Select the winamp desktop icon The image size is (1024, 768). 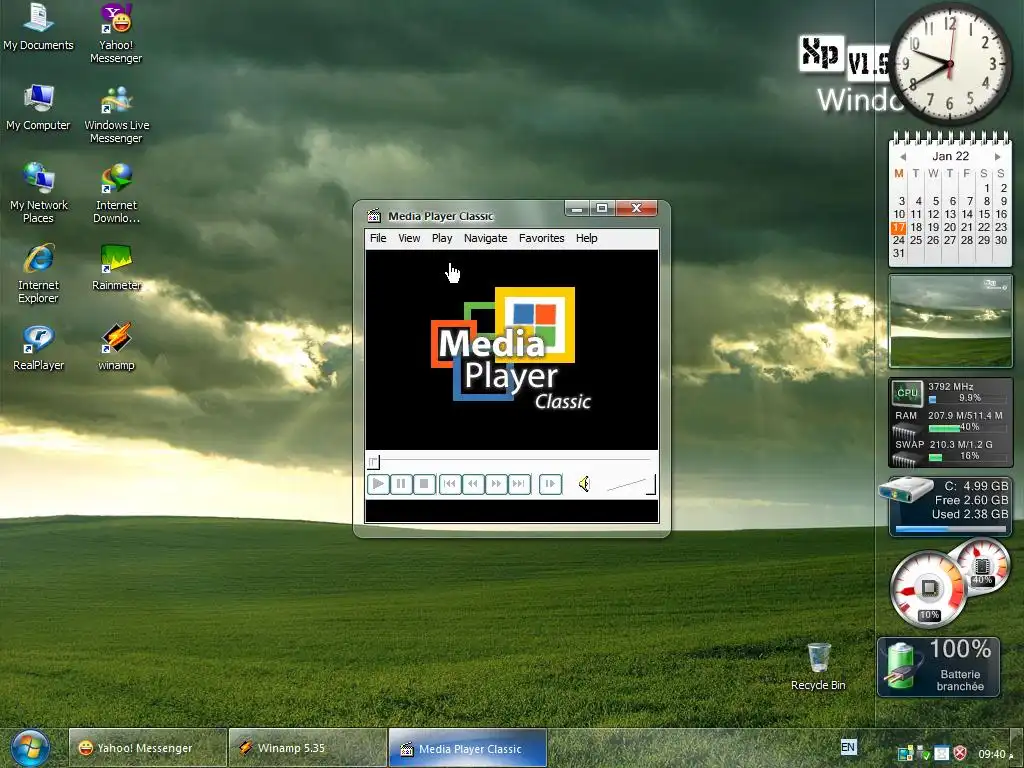116,347
